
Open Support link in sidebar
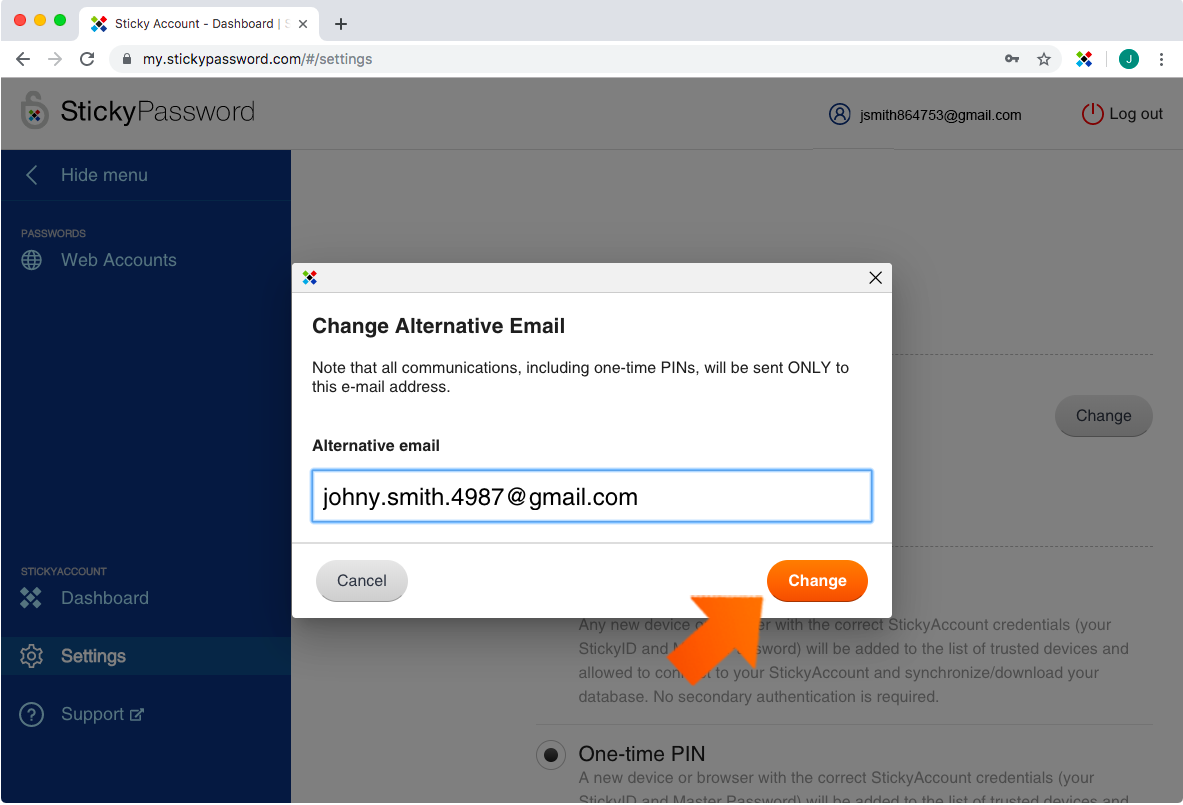pos(92,714)
